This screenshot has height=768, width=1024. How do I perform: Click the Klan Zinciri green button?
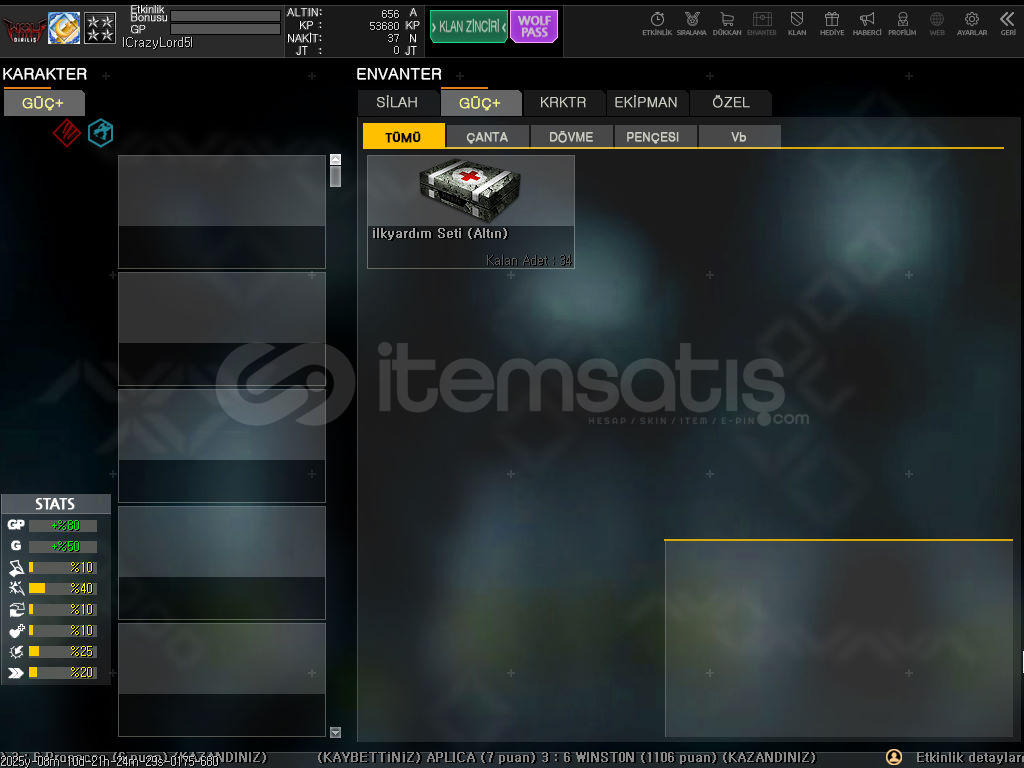[468, 26]
